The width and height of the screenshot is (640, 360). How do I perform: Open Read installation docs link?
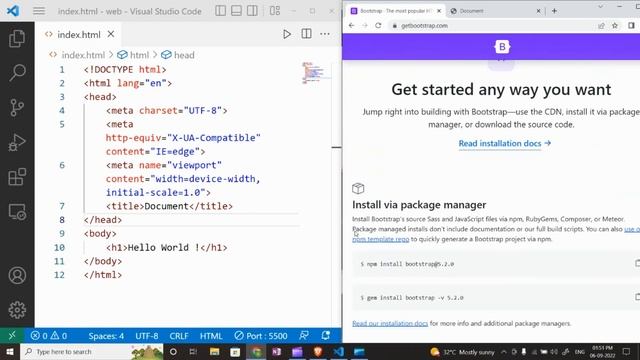[504, 143]
